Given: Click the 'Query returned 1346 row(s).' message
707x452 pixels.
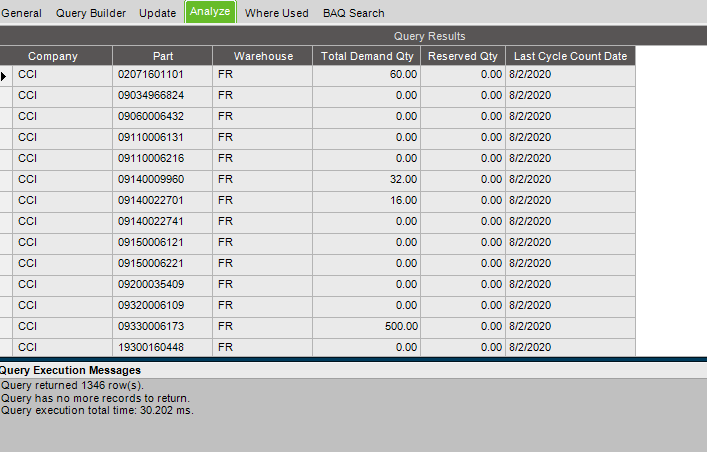Looking at the screenshot, I should tap(72, 385).
